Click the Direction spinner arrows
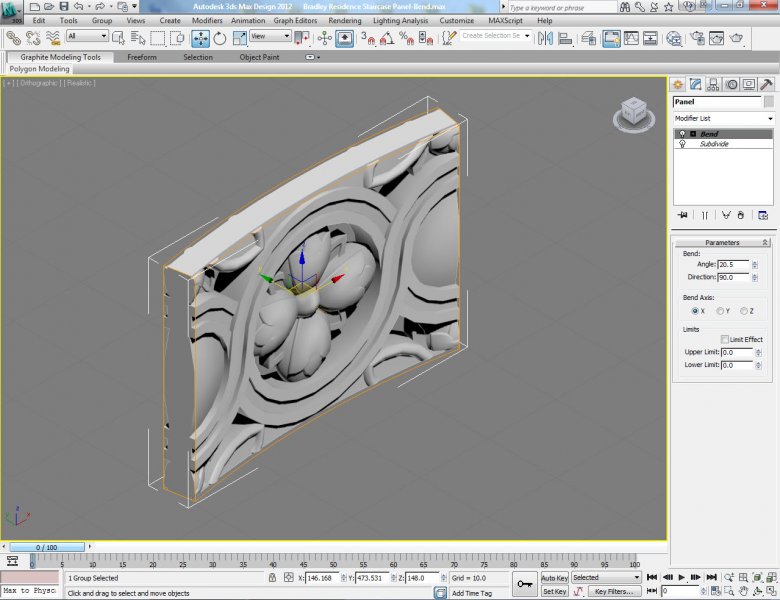 tap(755, 277)
